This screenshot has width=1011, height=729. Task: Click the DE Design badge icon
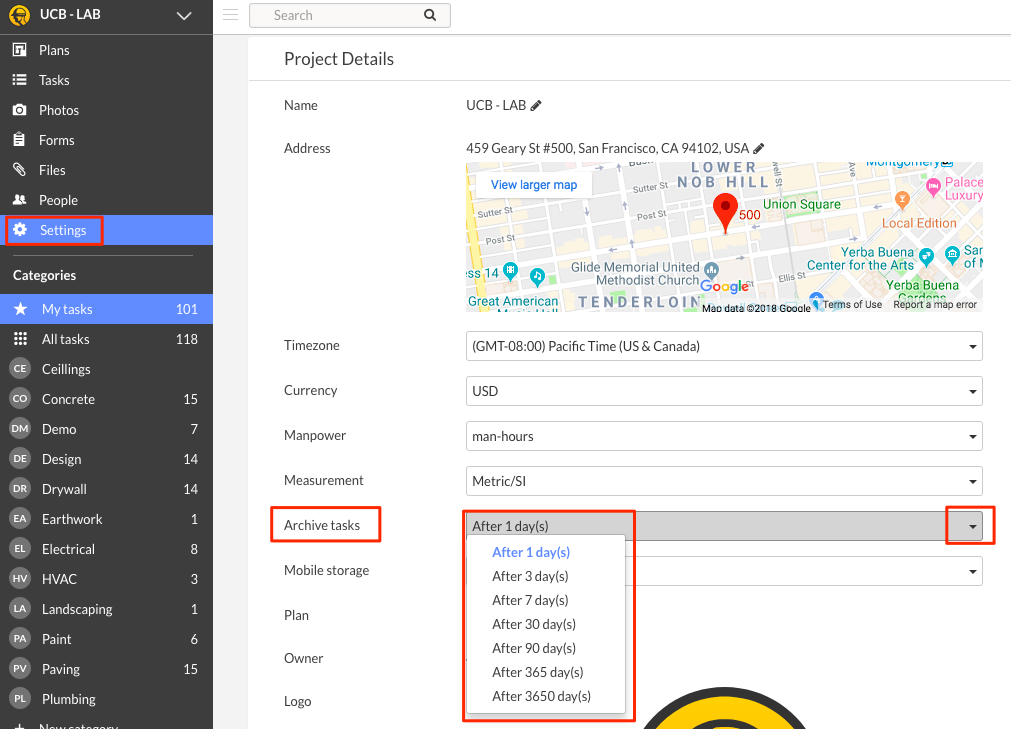[20, 459]
